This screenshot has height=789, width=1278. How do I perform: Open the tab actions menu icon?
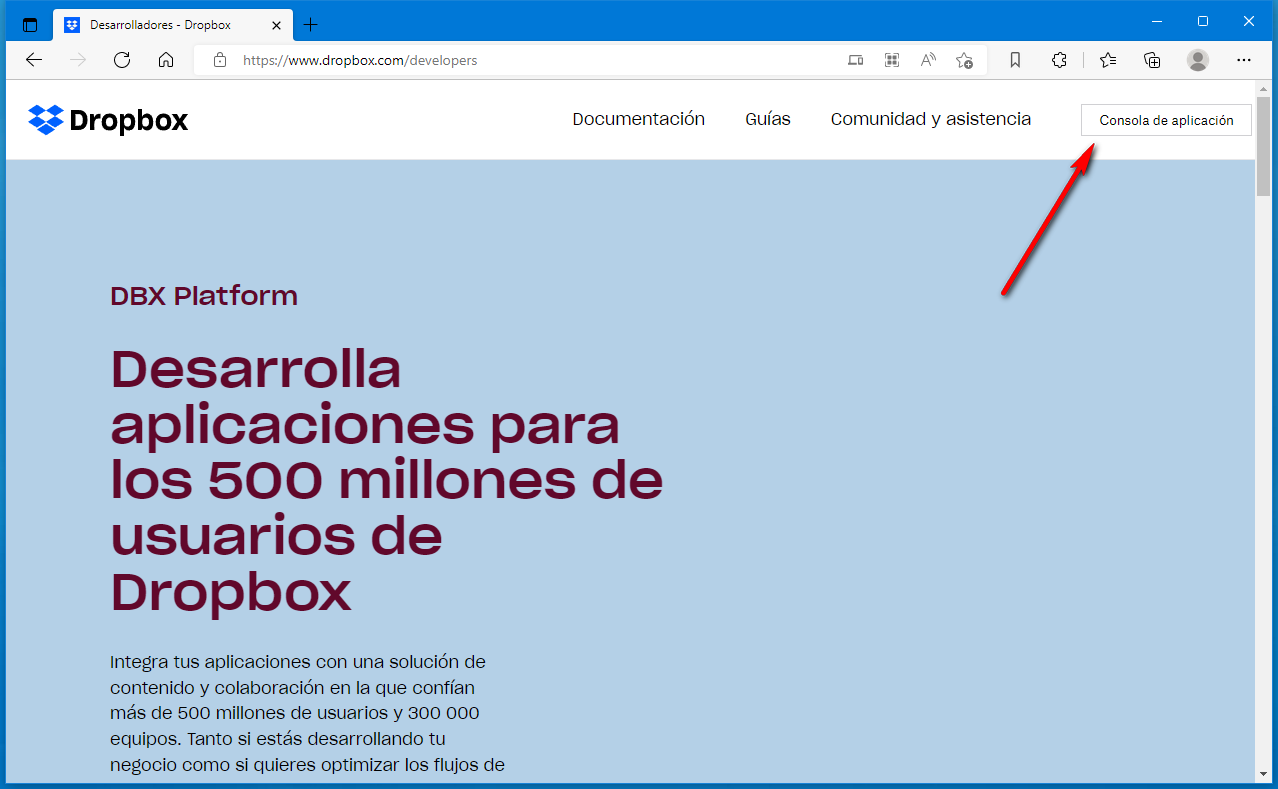click(x=30, y=24)
